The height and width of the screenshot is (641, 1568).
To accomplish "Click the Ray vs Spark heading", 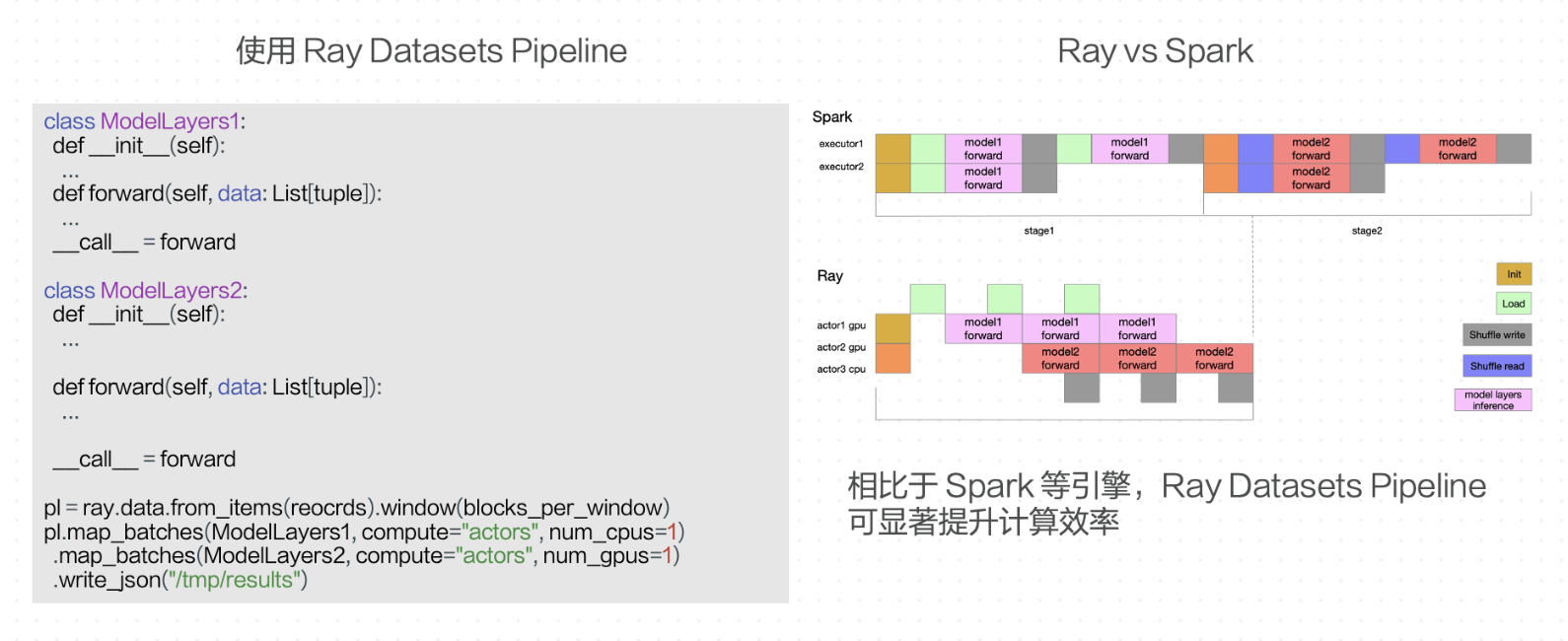I will [x=1155, y=51].
